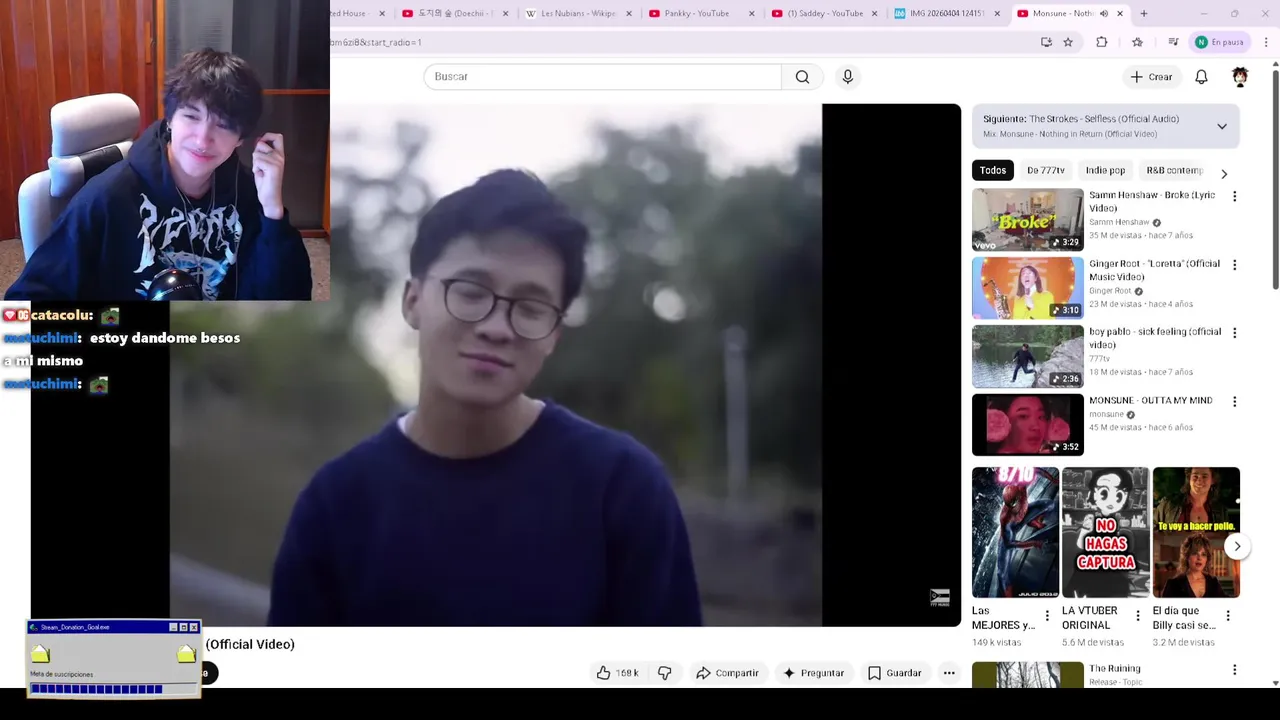The image size is (1280, 720).
Task: Close the Pankky - YouTube tab
Action: coord(752,13)
